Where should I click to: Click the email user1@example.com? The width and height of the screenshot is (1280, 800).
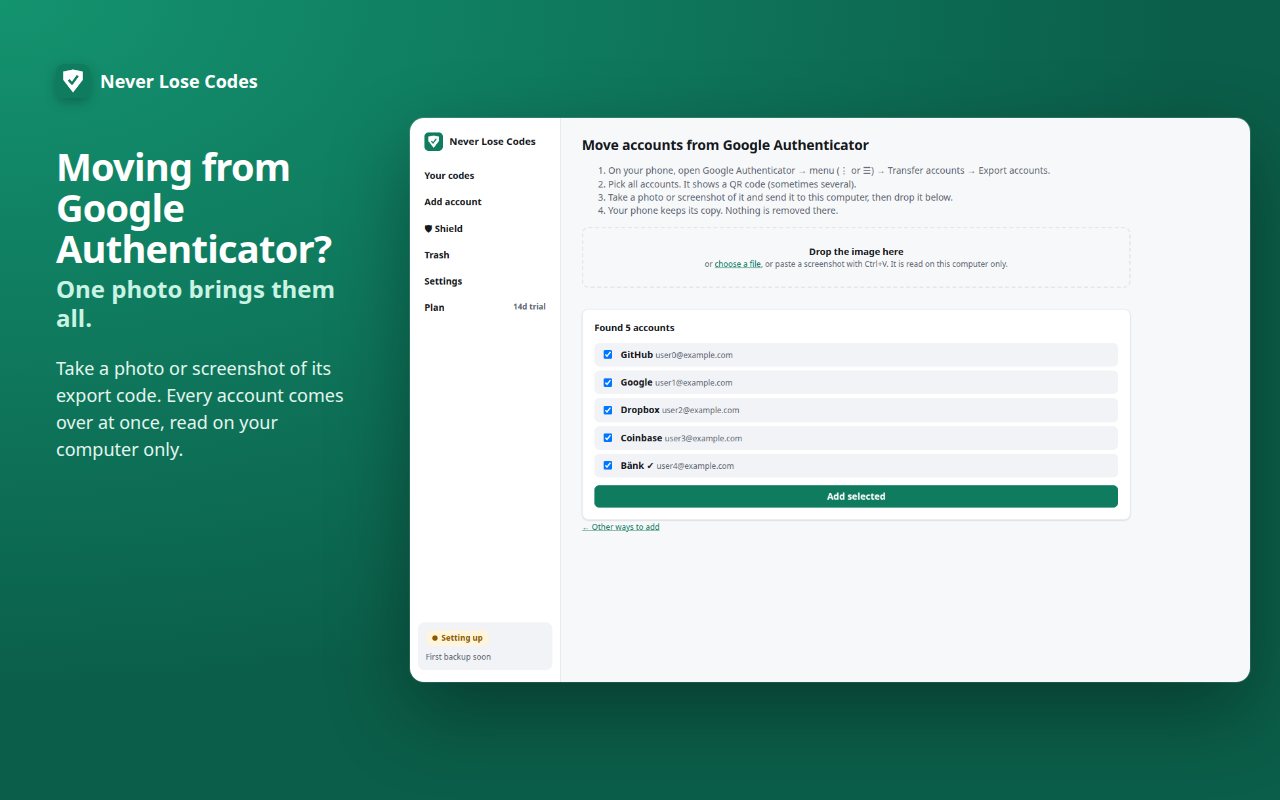click(x=694, y=383)
